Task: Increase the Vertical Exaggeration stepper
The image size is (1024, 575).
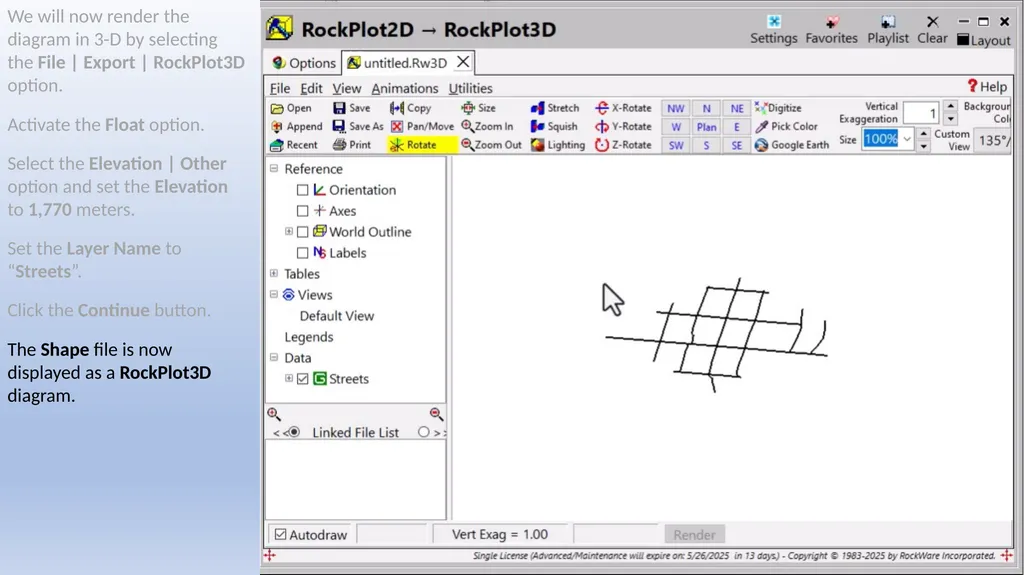Action: (x=951, y=107)
